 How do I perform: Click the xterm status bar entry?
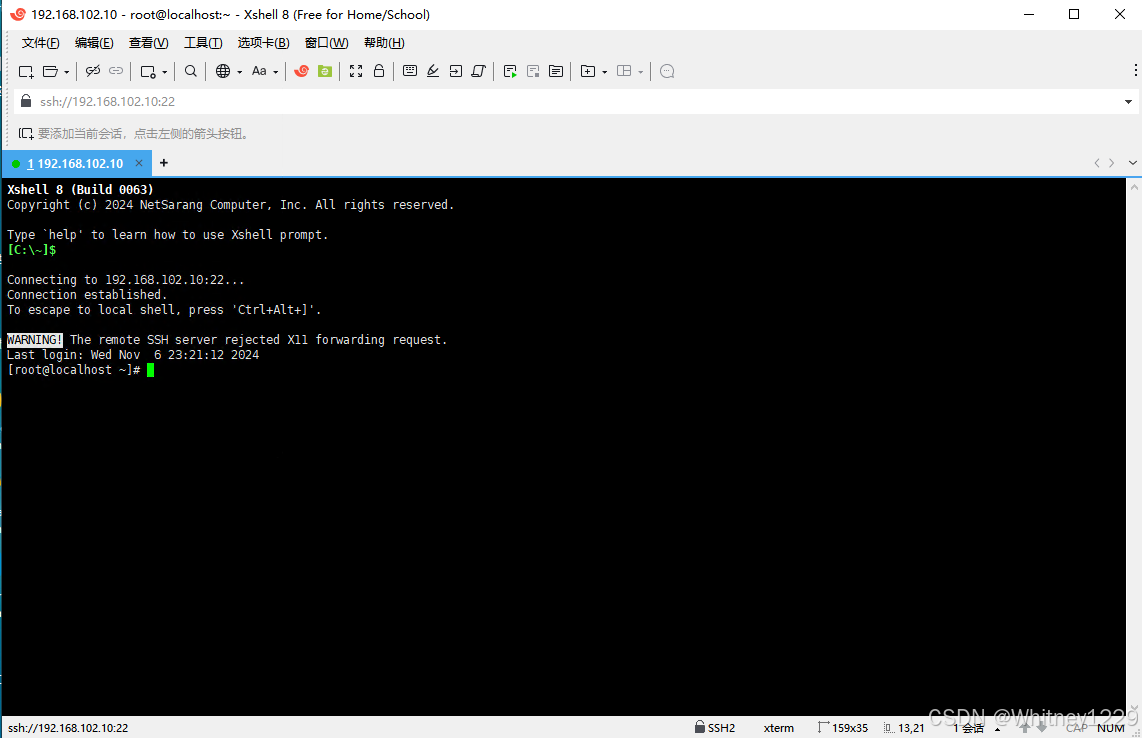[x=779, y=728]
